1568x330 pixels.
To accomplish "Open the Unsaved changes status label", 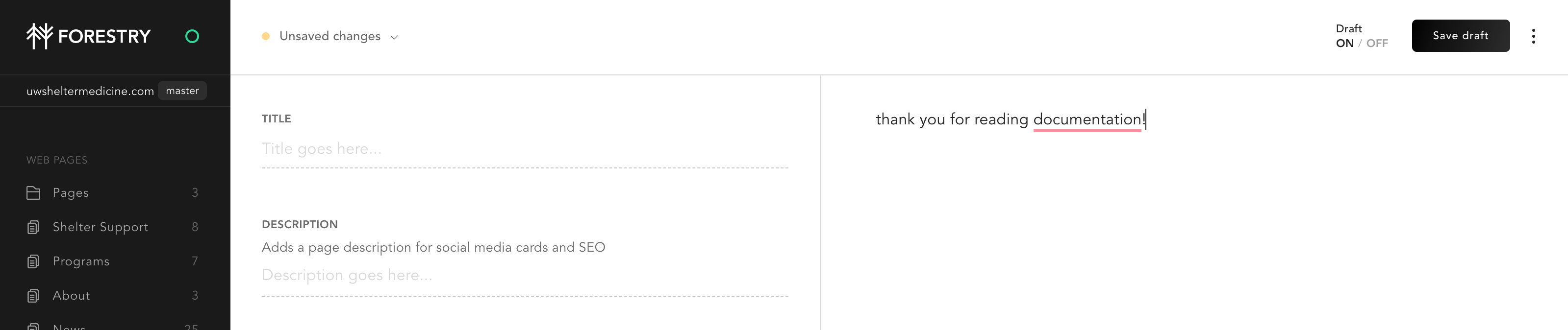I will coord(329,36).
